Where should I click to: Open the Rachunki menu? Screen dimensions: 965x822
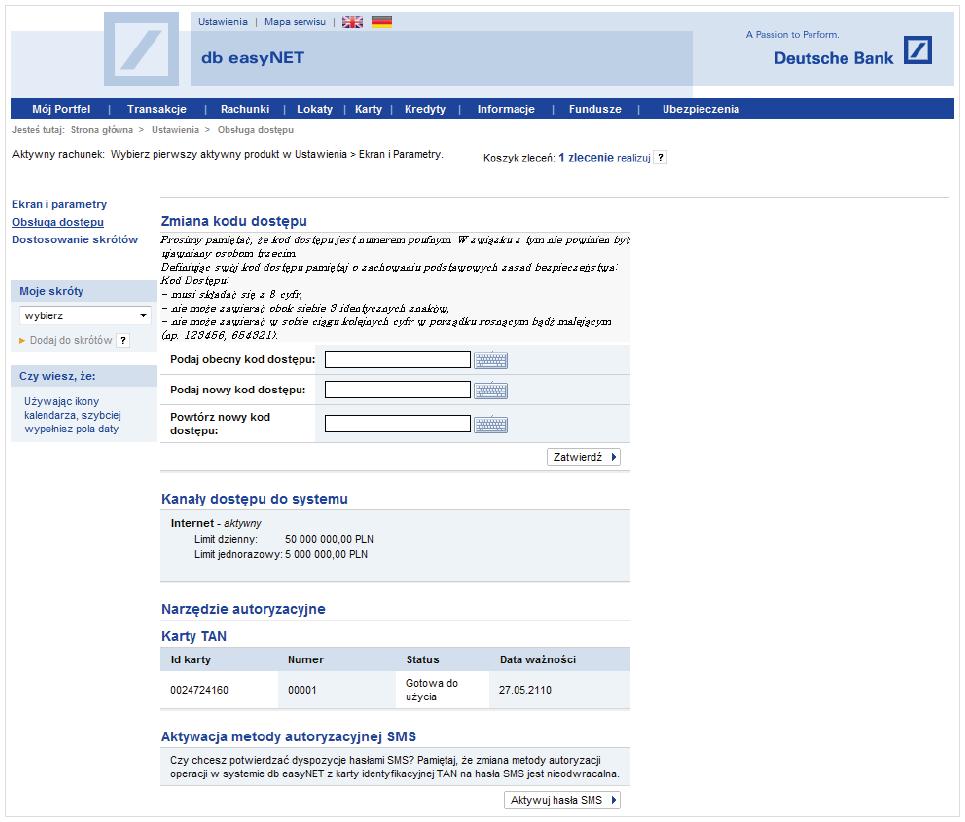coord(245,109)
